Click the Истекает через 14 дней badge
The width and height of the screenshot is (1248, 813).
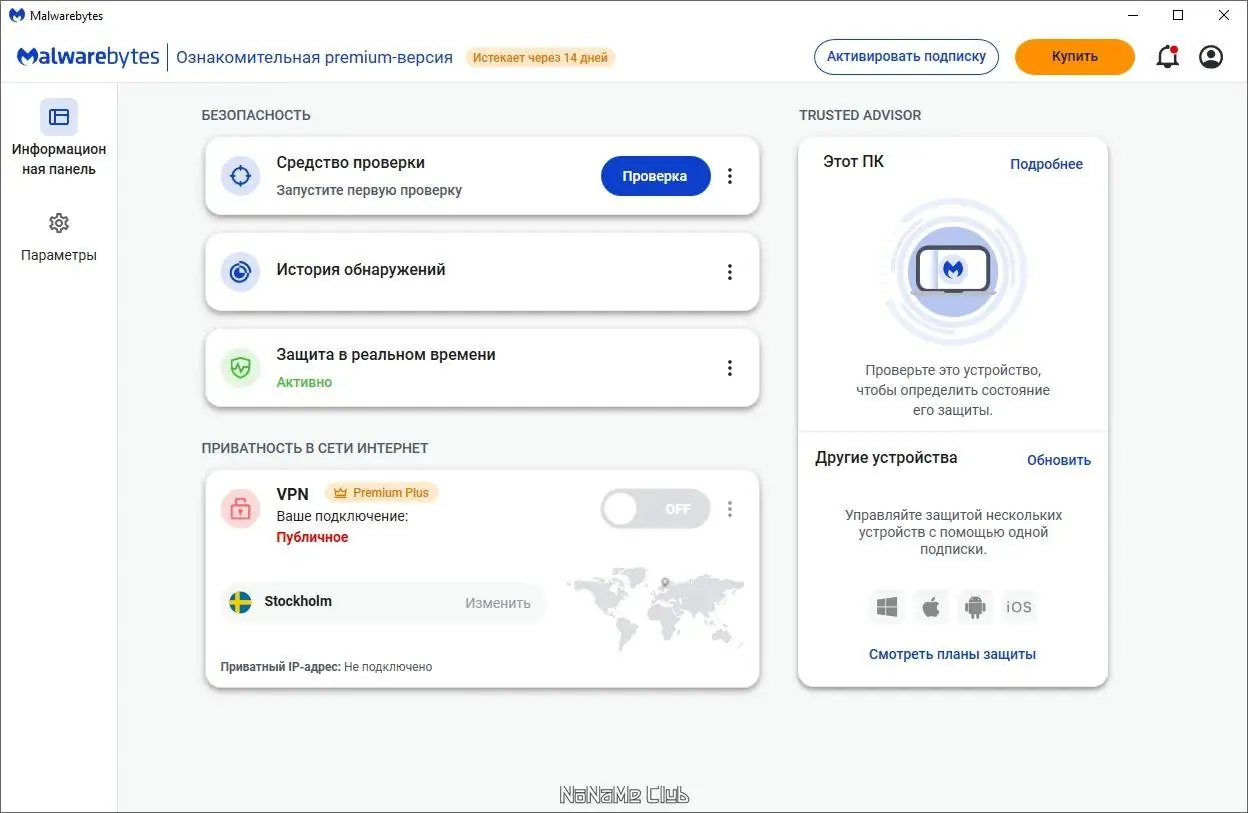click(540, 57)
